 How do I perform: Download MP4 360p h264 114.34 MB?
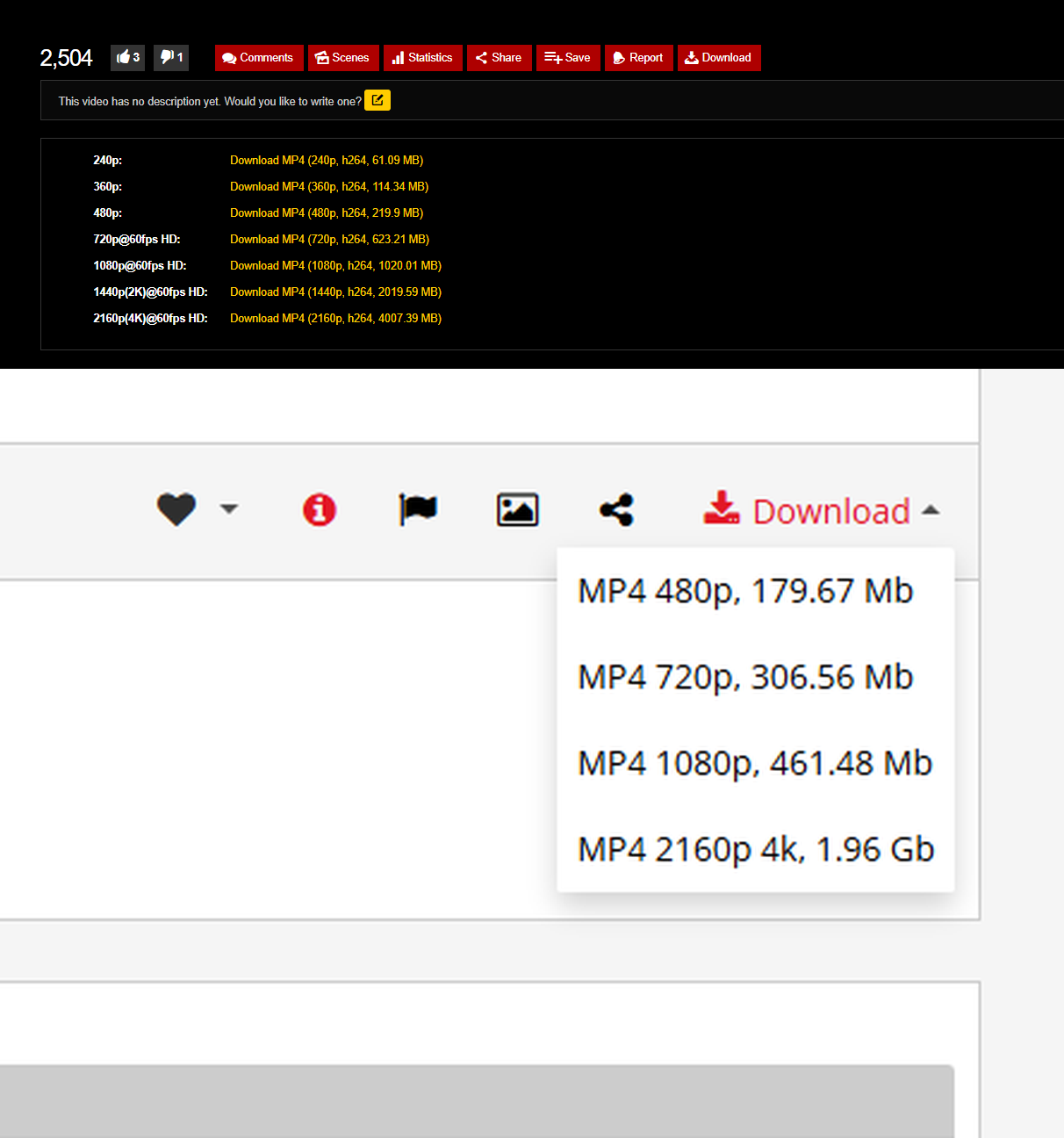point(329,186)
